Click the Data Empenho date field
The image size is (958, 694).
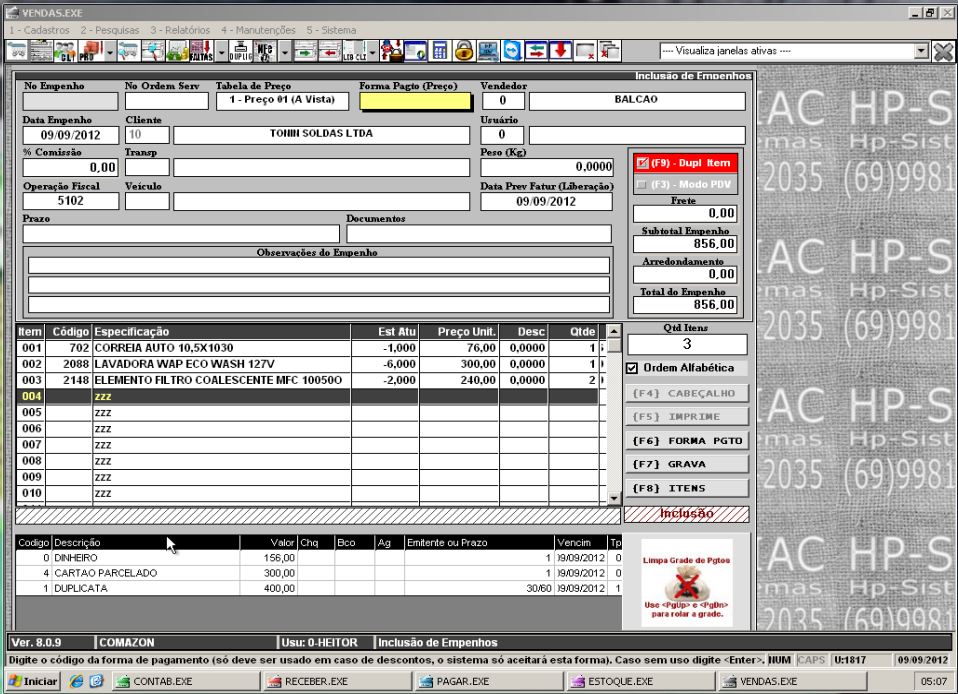point(70,135)
